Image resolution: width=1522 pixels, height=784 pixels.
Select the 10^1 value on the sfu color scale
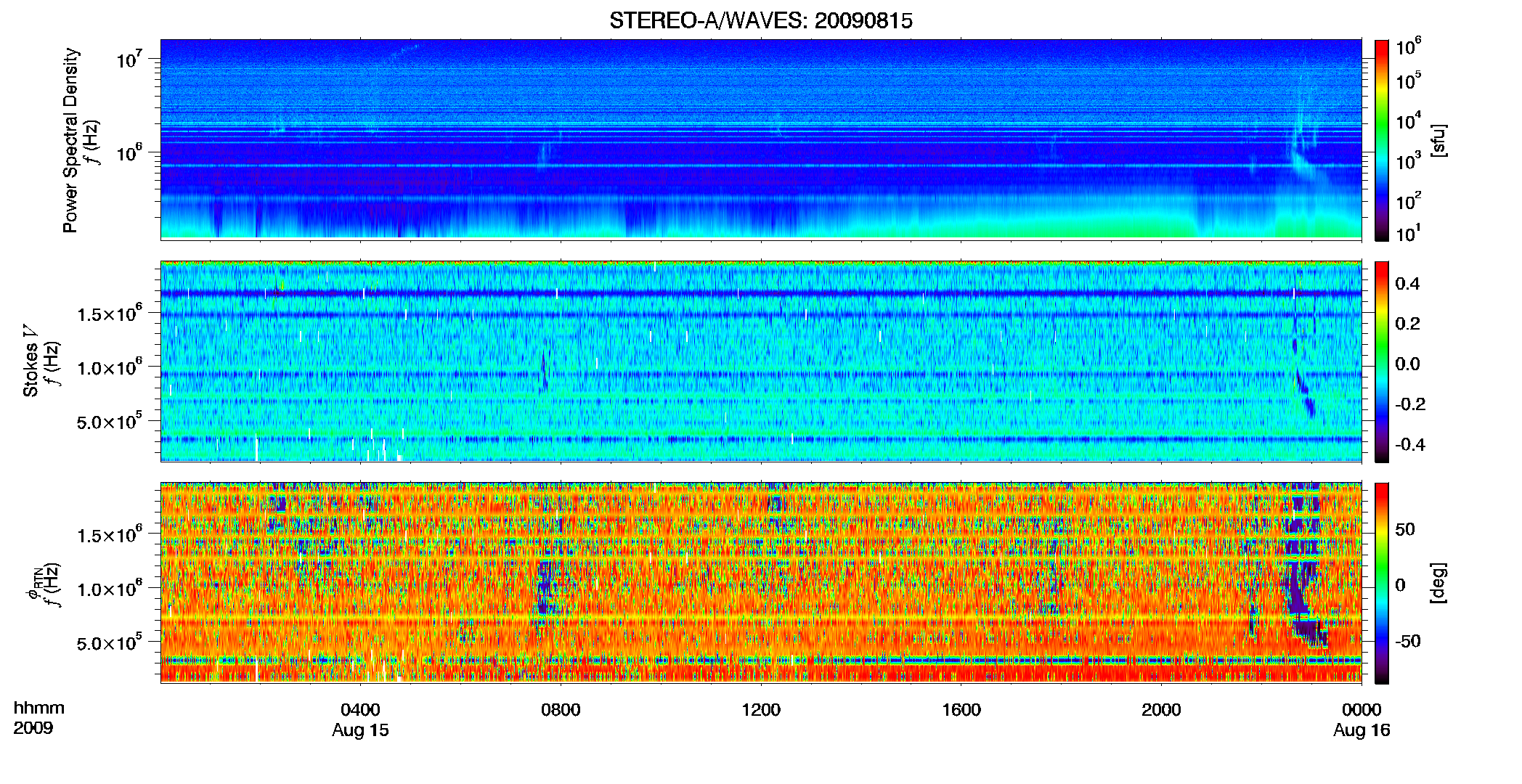(1408, 234)
